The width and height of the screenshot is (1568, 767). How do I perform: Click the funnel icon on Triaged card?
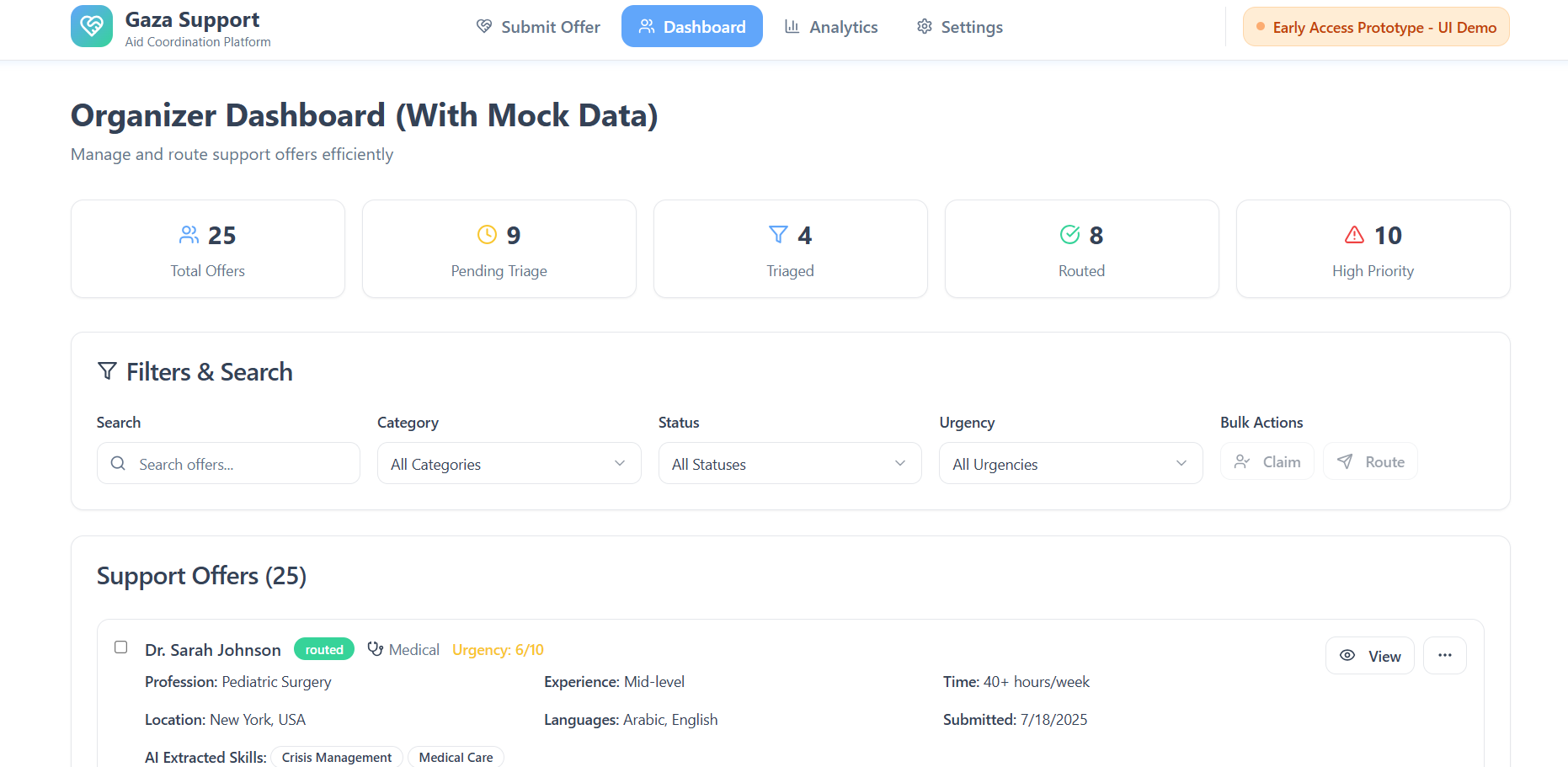(779, 235)
